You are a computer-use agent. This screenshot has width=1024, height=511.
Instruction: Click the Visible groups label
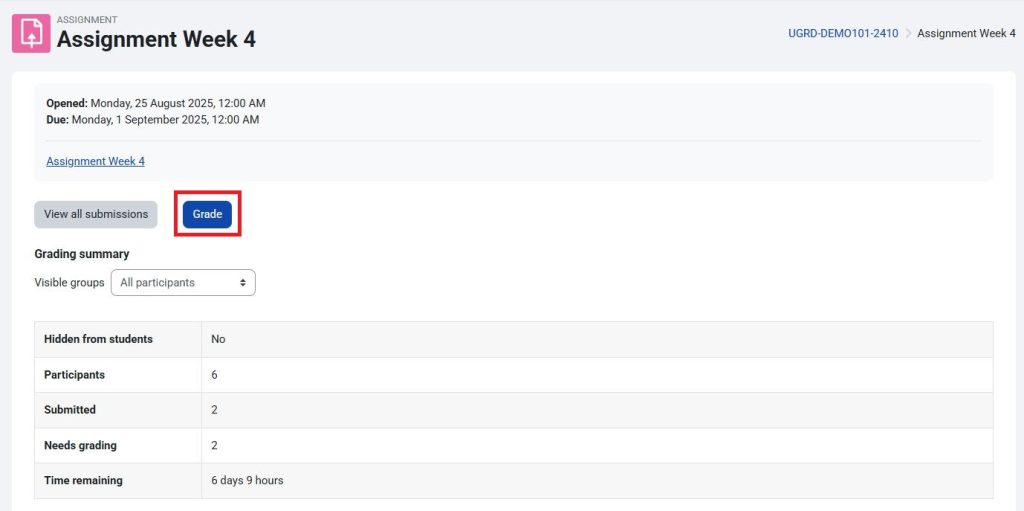69,283
